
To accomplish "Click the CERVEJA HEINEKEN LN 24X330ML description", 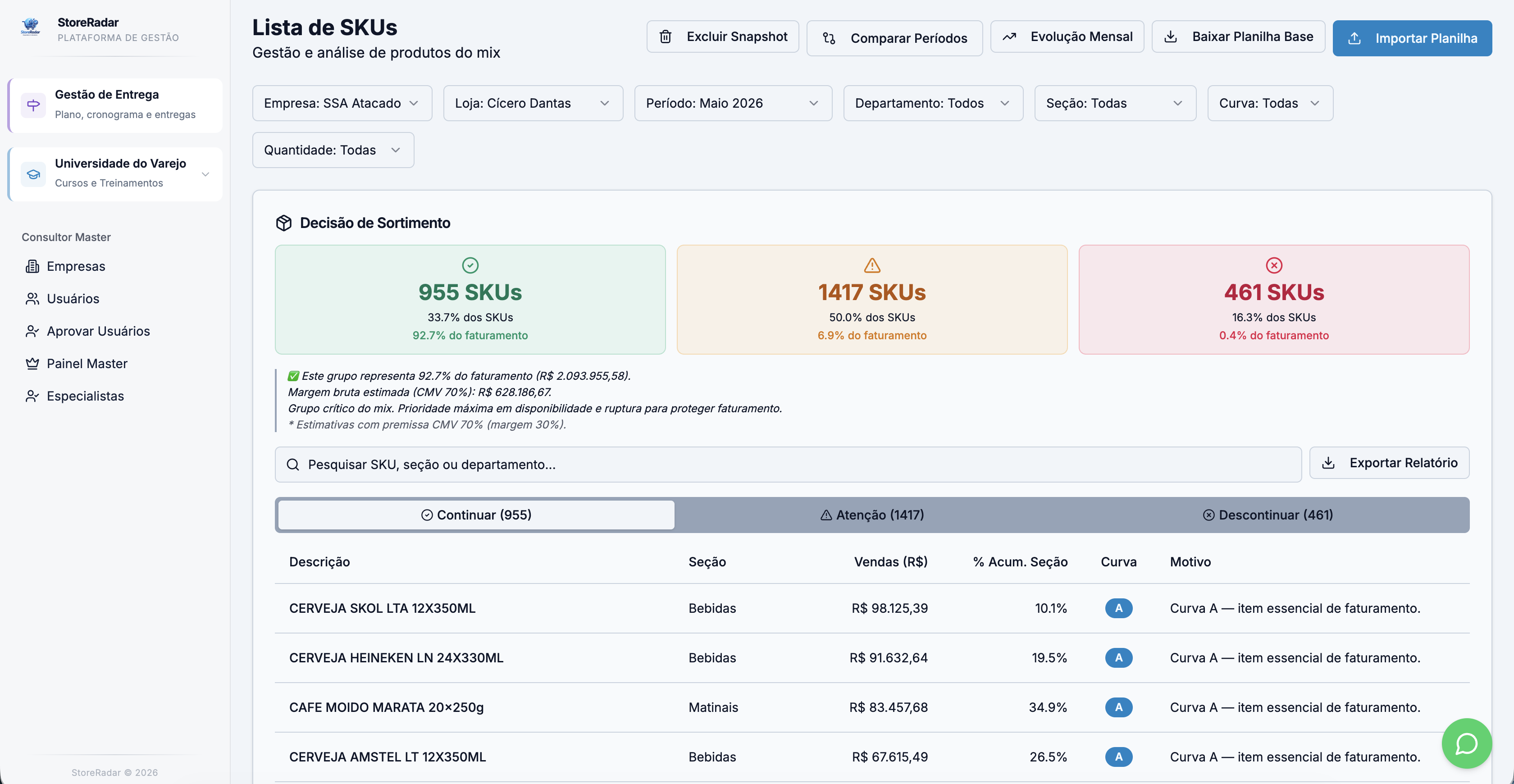I will click(x=396, y=658).
